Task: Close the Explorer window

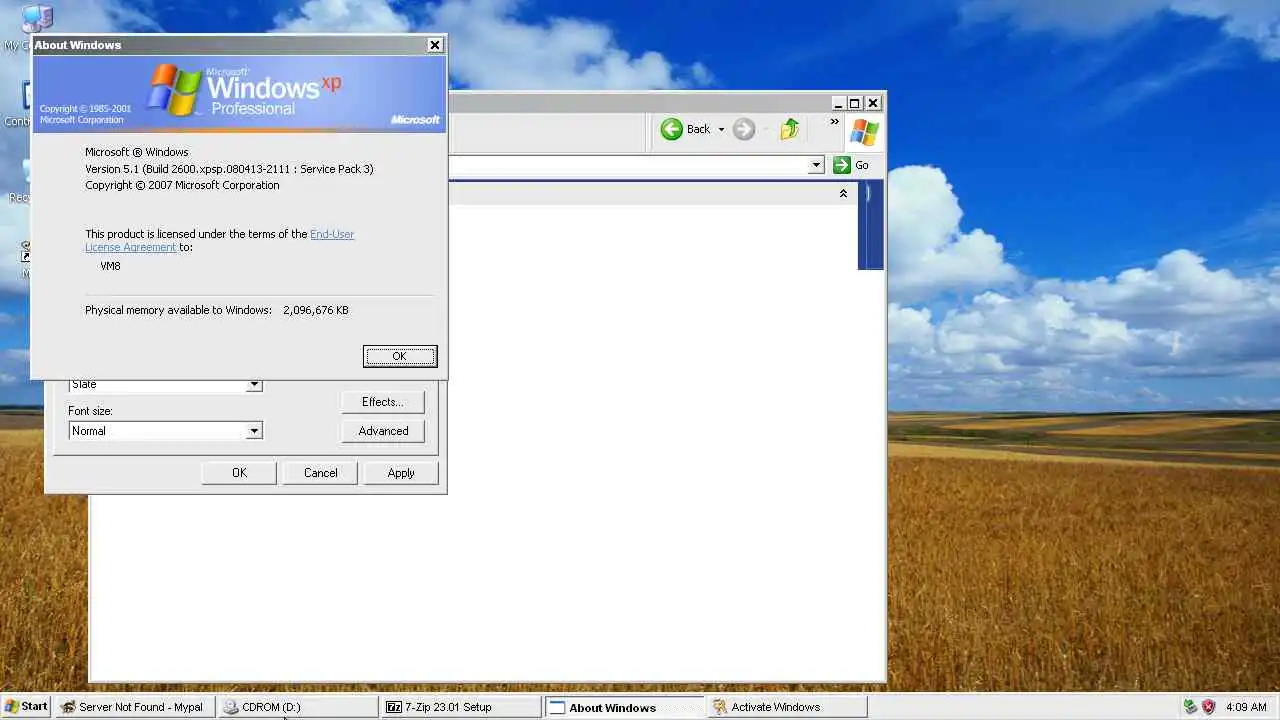Action: click(873, 103)
